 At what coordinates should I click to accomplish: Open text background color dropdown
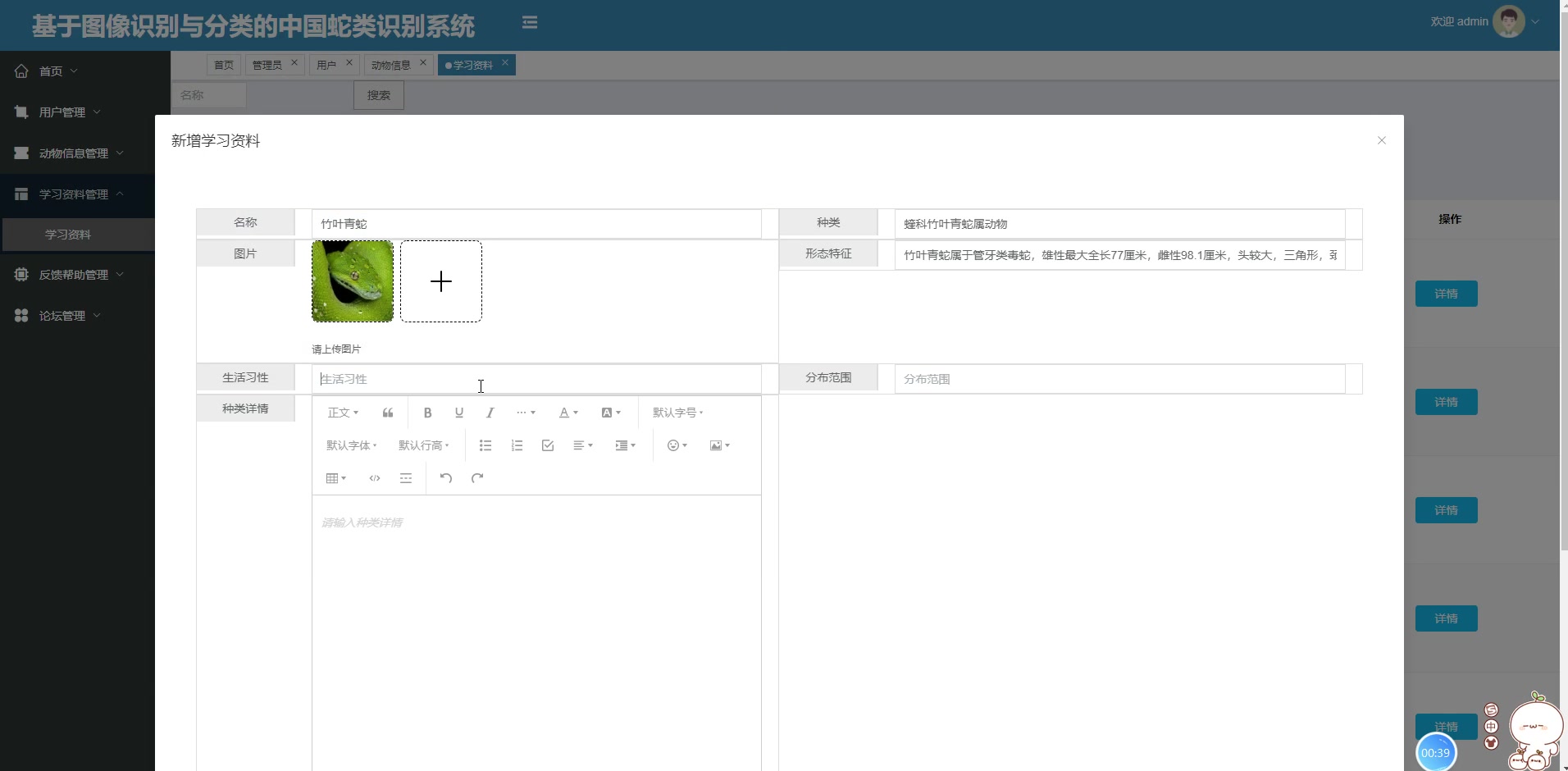611,413
